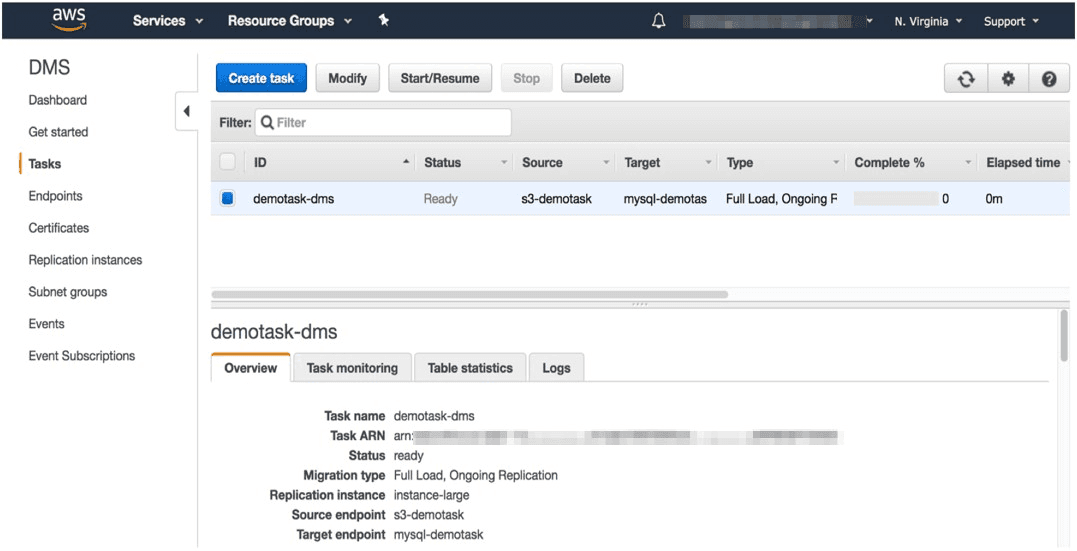Select all tasks with header checkbox

(x=227, y=162)
